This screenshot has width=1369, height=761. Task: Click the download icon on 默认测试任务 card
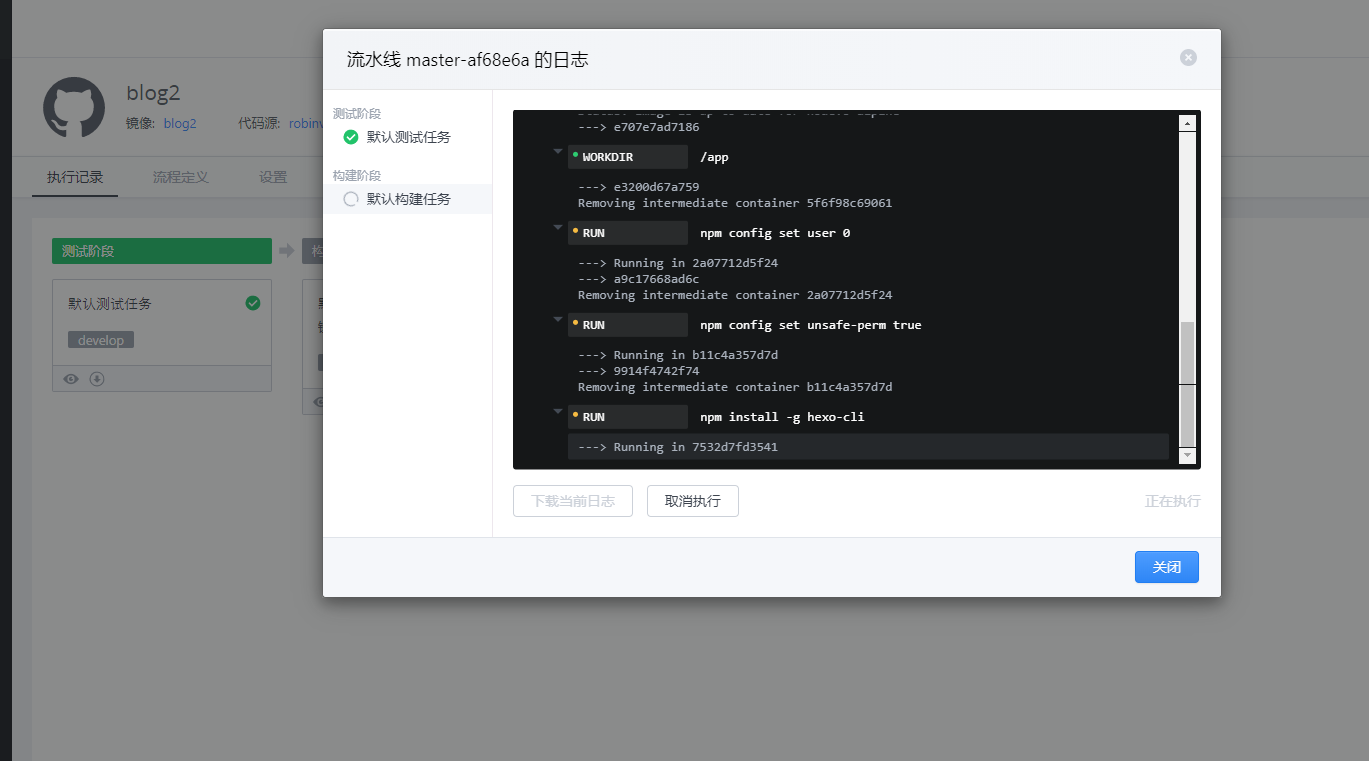point(96,378)
